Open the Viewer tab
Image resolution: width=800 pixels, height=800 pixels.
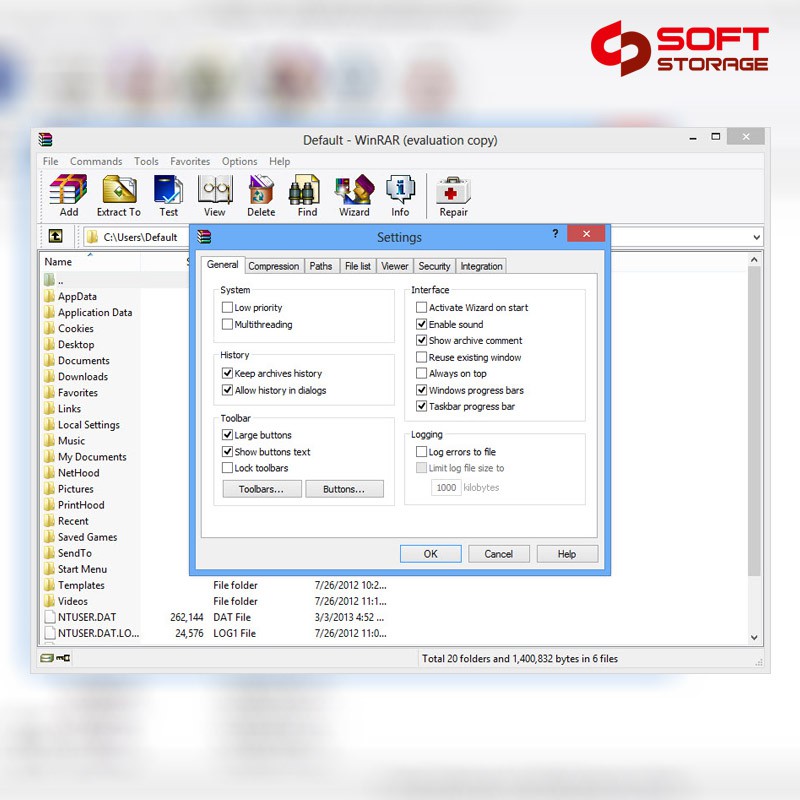(395, 266)
